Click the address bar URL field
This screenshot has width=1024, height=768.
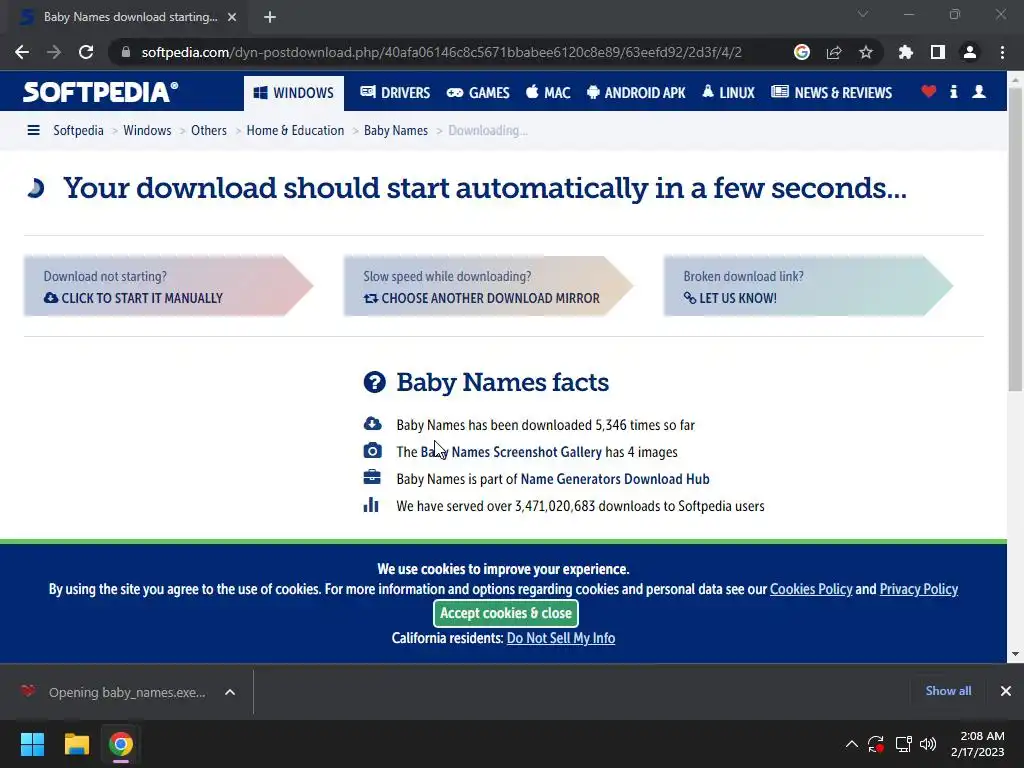[x=441, y=52]
